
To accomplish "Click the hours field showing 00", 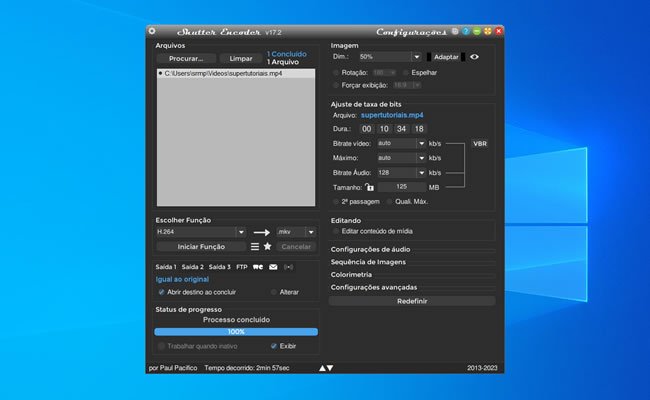I will (x=366, y=129).
